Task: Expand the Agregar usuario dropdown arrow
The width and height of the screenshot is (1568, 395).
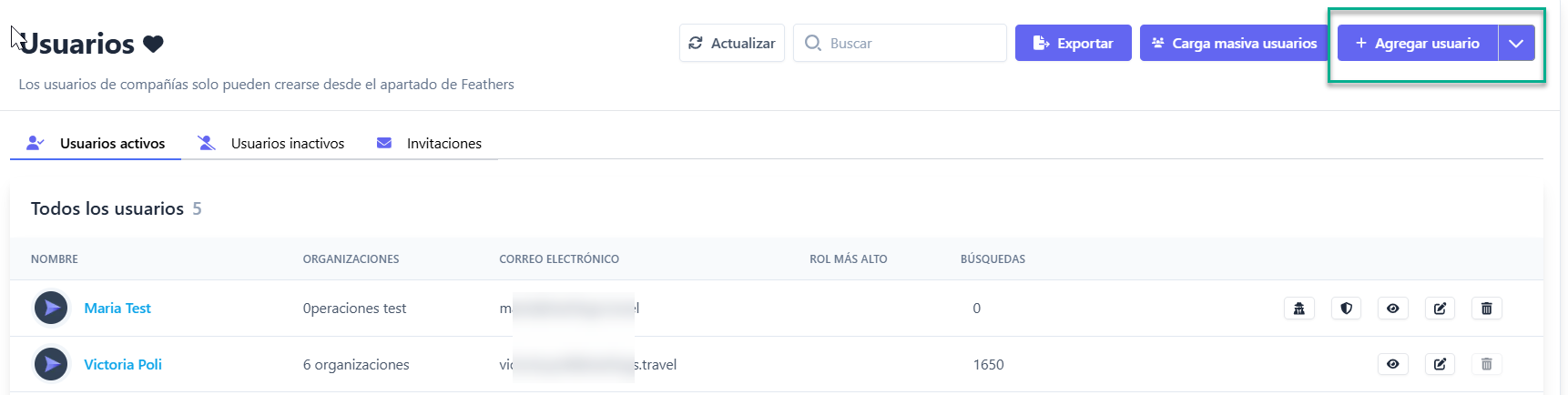Action: pos(1516,44)
